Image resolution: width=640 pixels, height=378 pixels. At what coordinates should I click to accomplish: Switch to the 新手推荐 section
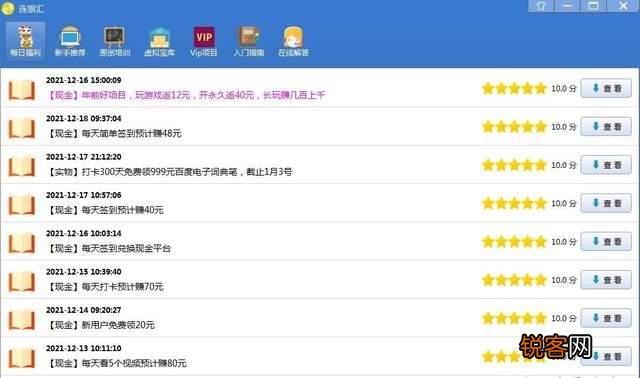(70, 41)
